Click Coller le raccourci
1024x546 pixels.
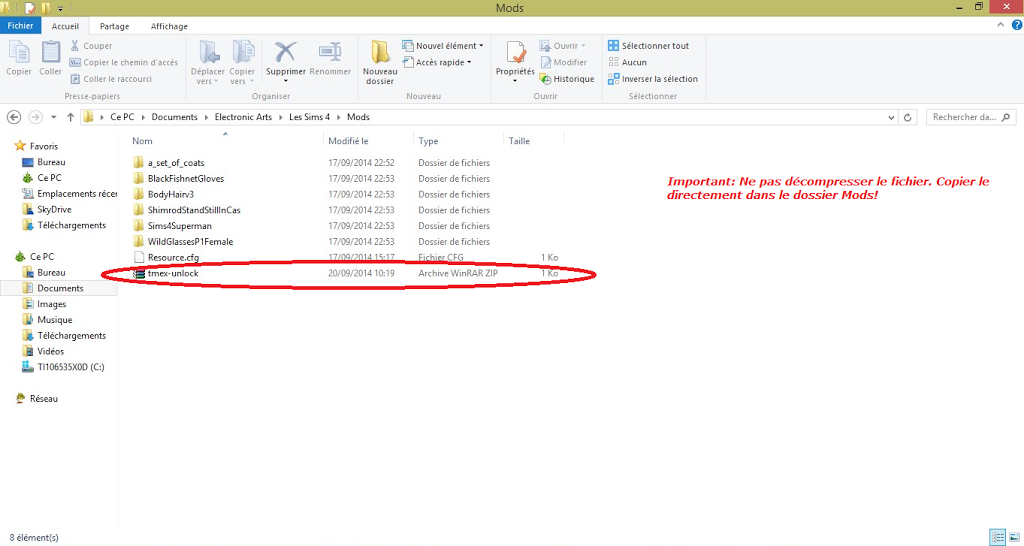(x=110, y=78)
